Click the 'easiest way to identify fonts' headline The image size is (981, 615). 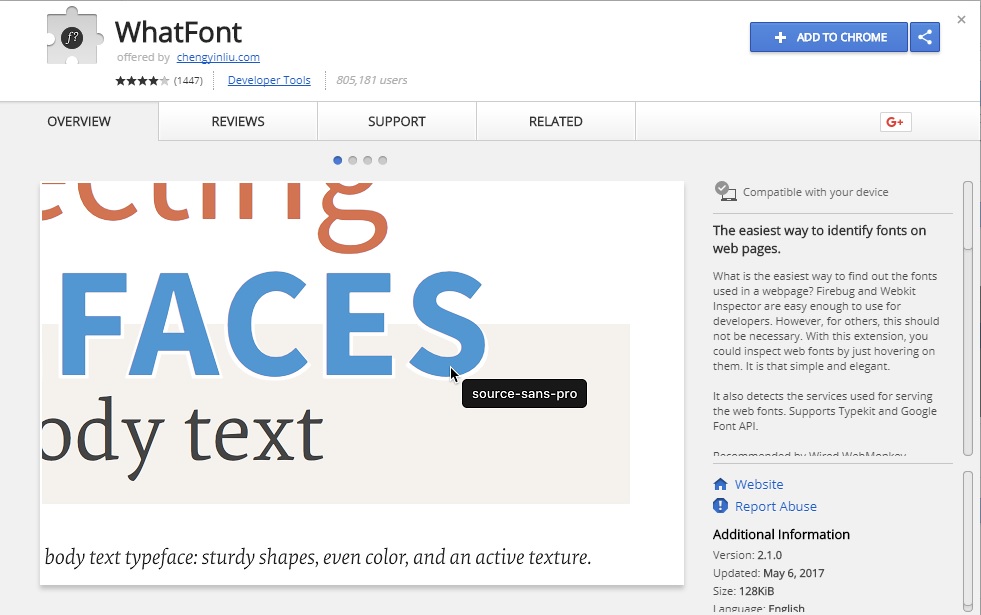819,239
